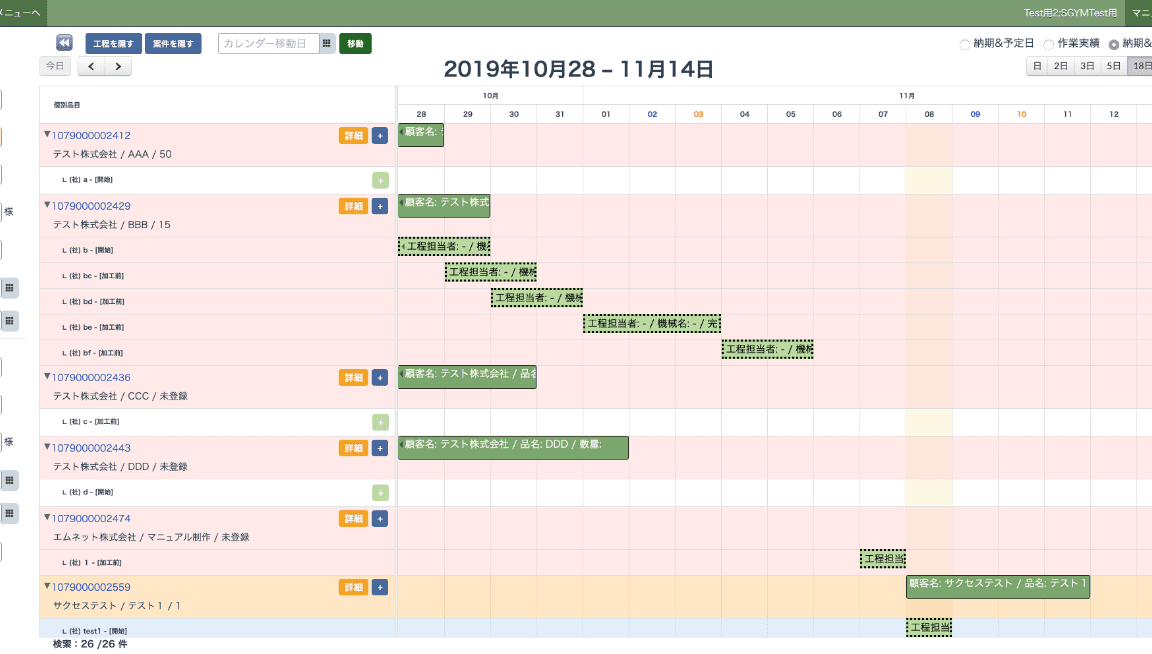Click the カレンダー移動日 input field
This screenshot has height=654, width=1152.
point(268,44)
